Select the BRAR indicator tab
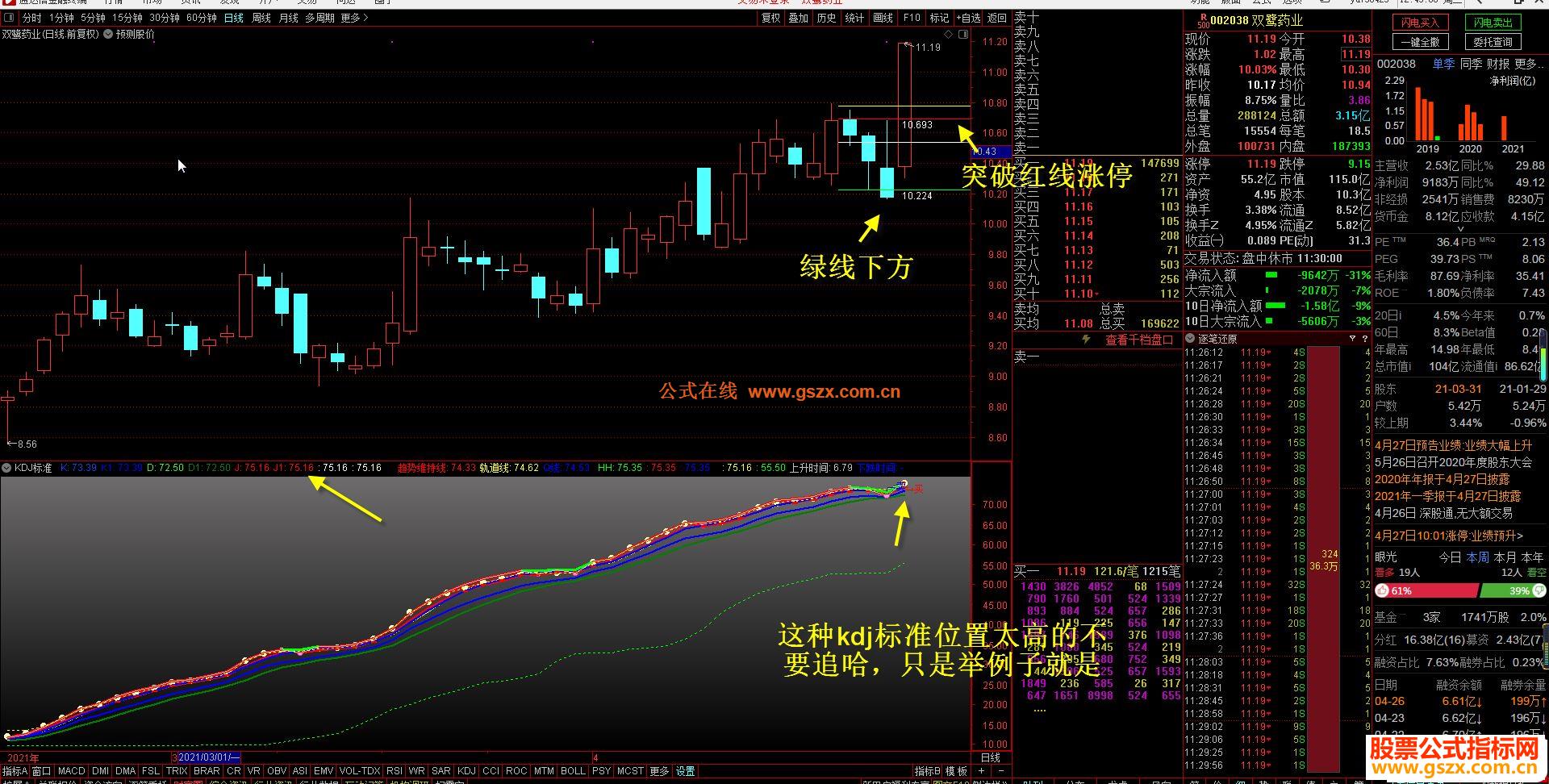This screenshot has height=784, width=1549. [x=207, y=771]
